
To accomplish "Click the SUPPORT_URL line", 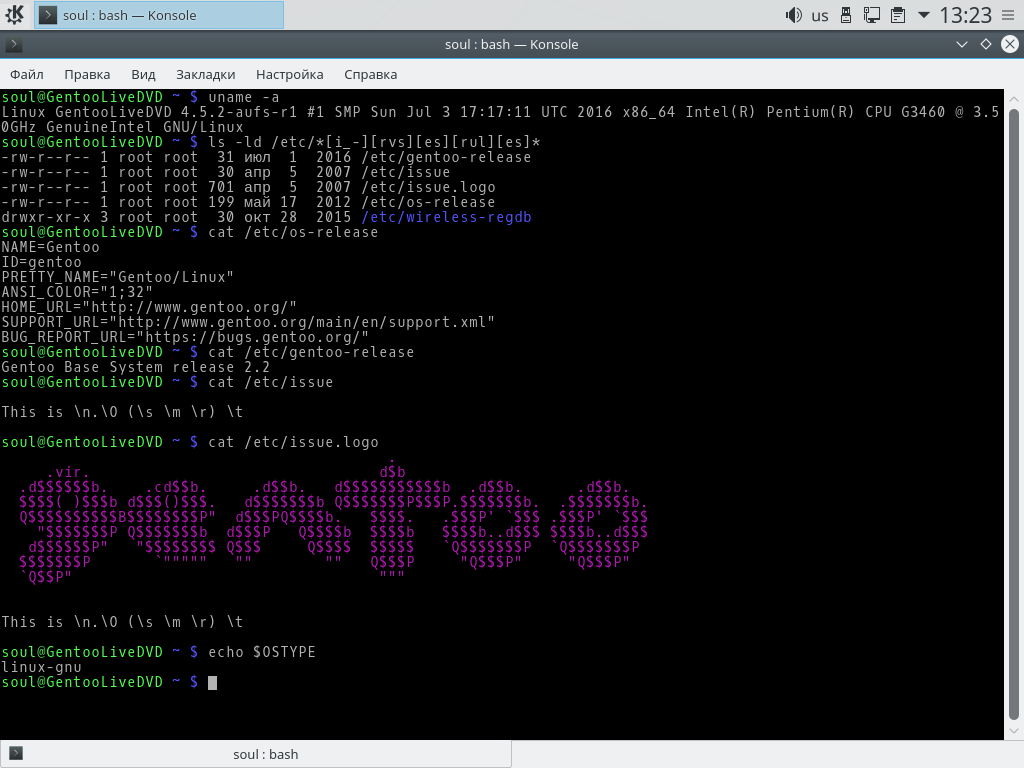I will click(x=248, y=323).
